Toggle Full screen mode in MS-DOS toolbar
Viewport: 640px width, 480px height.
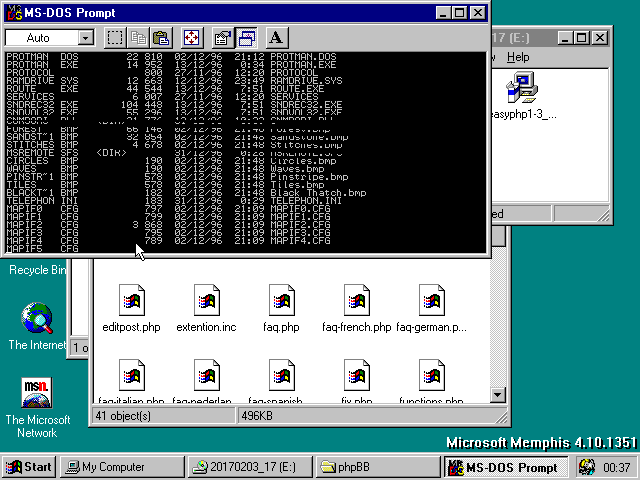pyautogui.click(x=191, y=38)
